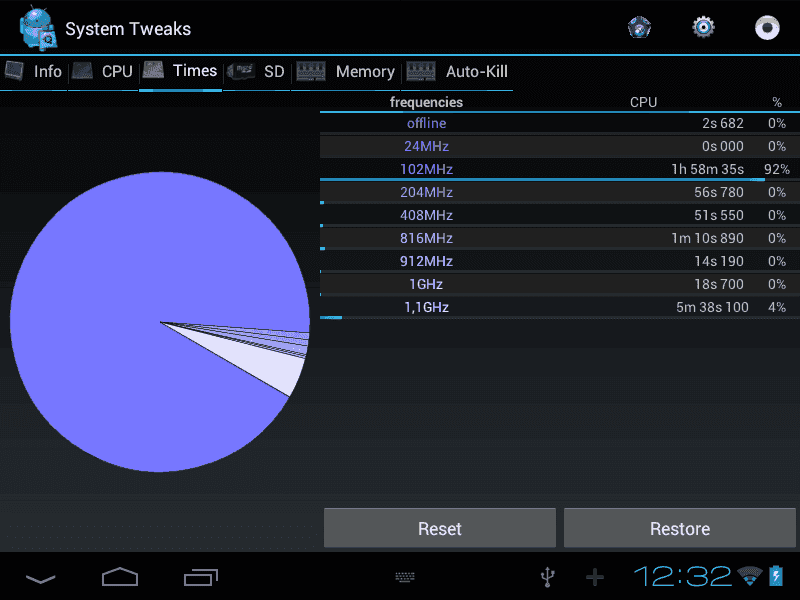Click the 2s 682 time value

tap(723, 123)
